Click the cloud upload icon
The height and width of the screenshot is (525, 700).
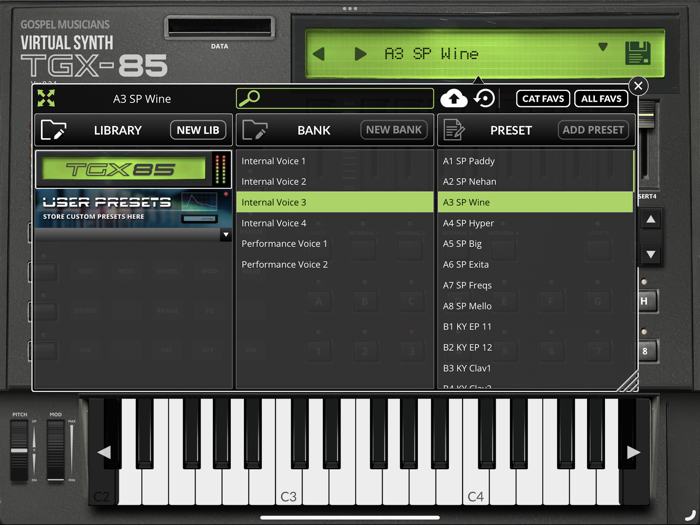(454, 99)
